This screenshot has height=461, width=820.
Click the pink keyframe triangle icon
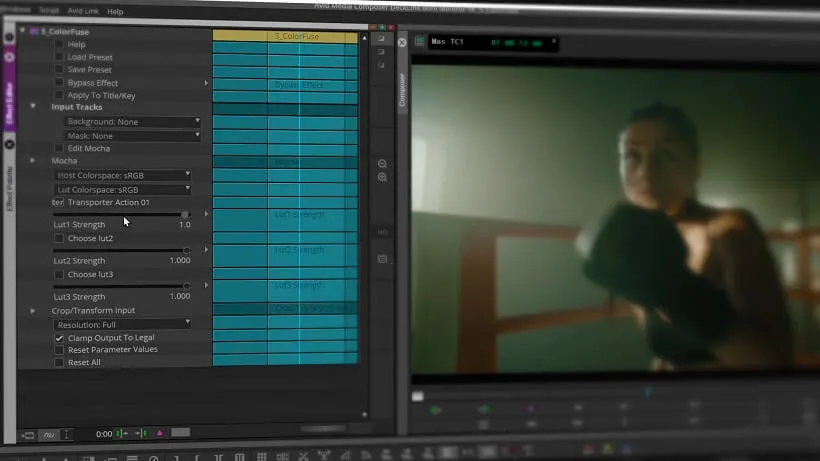160,433
